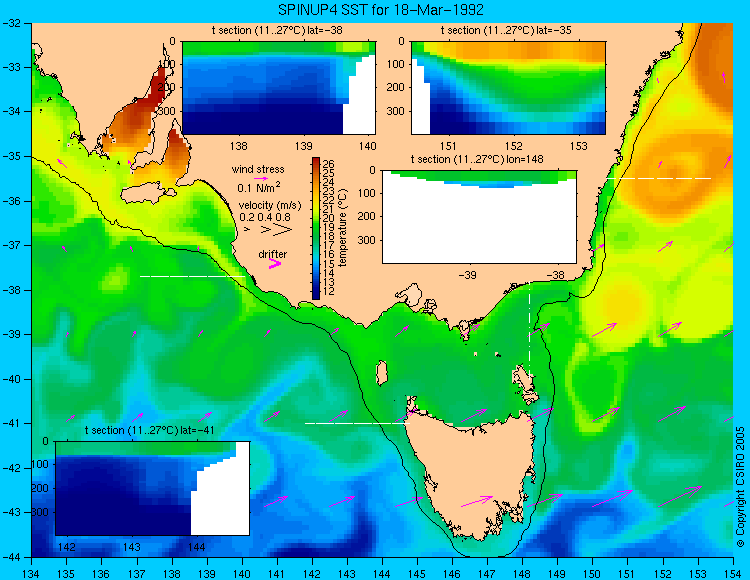
Task: Click the 153 x-axis label in lat=-35 inset
Action: [x=579, y=145]
